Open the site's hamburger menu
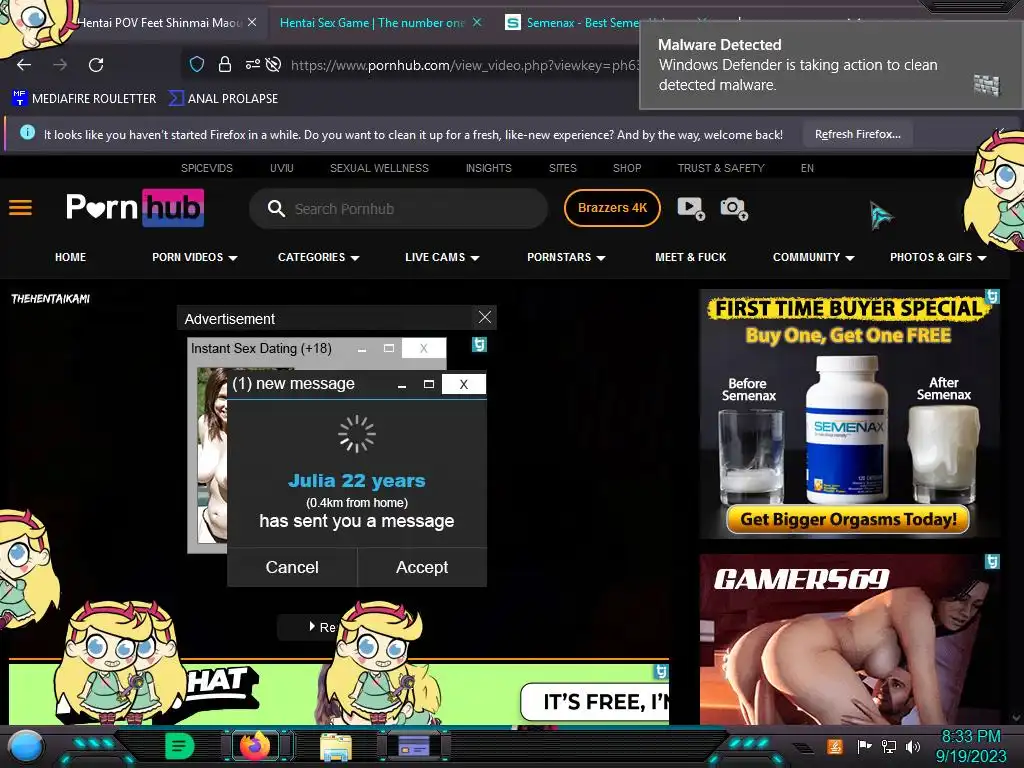This screenshot has height=768, width=1024. pos(20,208)
